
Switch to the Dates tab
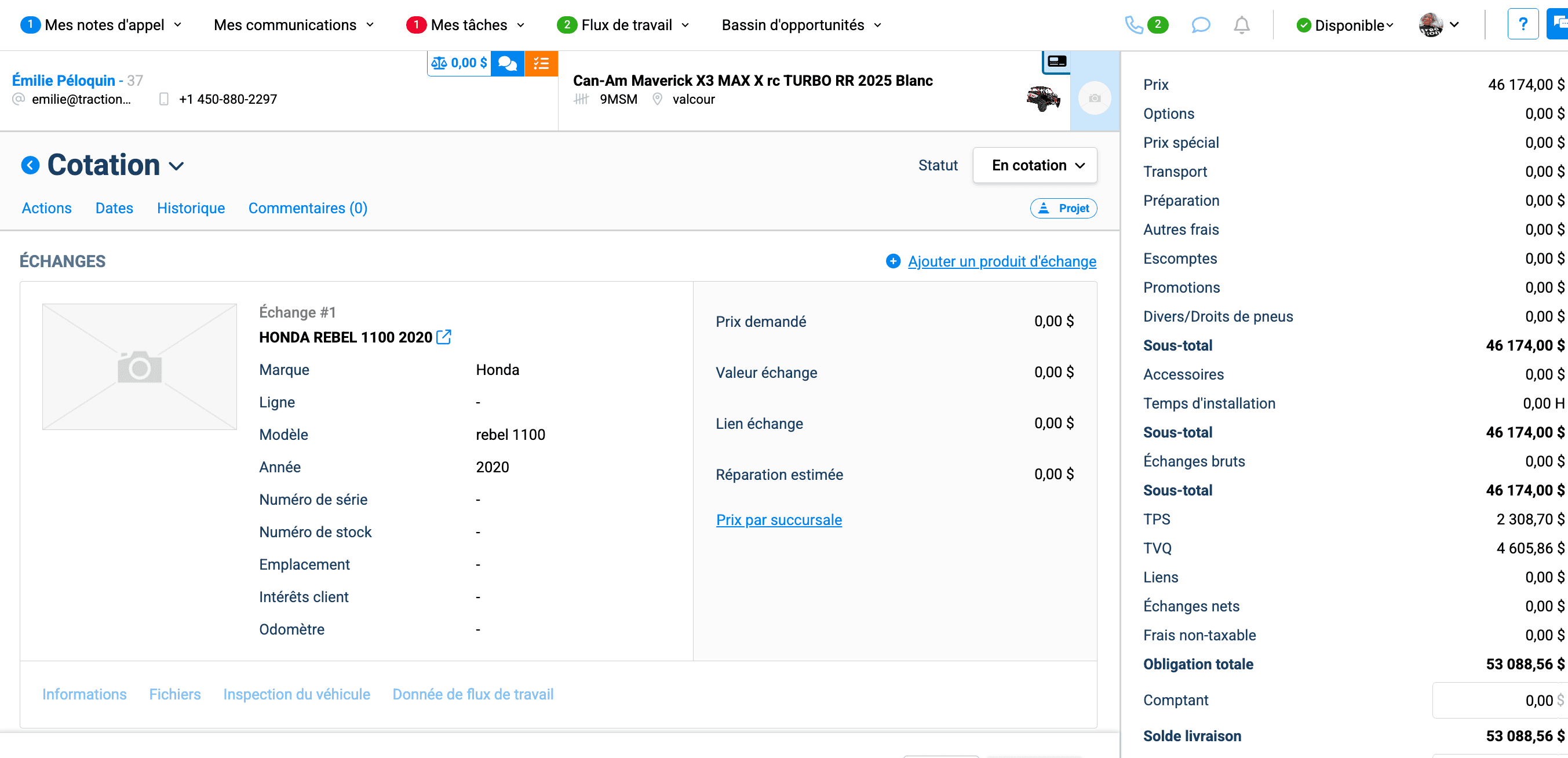(x=114, y=208)
